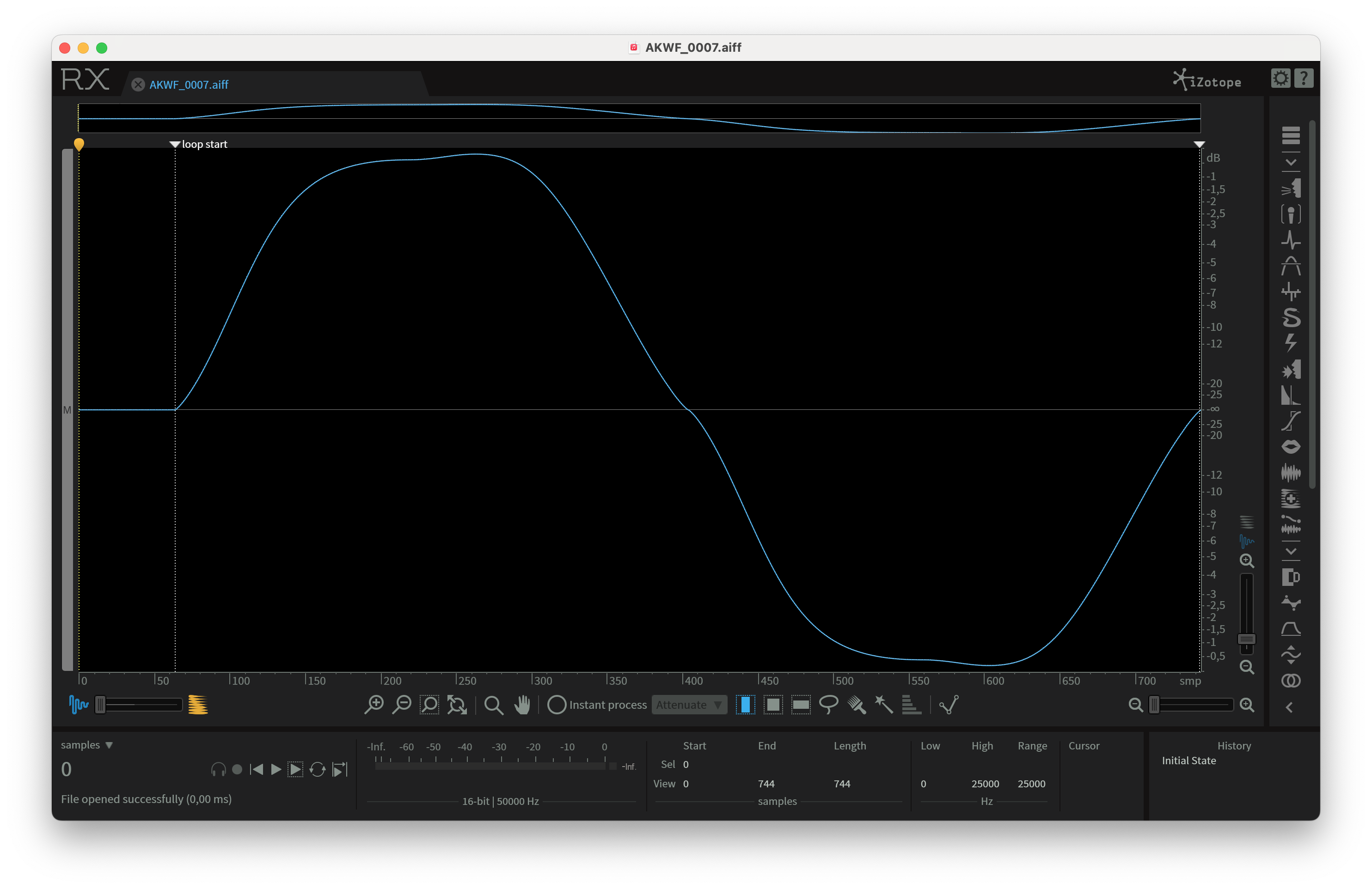The image size is (1372, 889).
Task: Select the harmonics selection tool
Action: 912,705
